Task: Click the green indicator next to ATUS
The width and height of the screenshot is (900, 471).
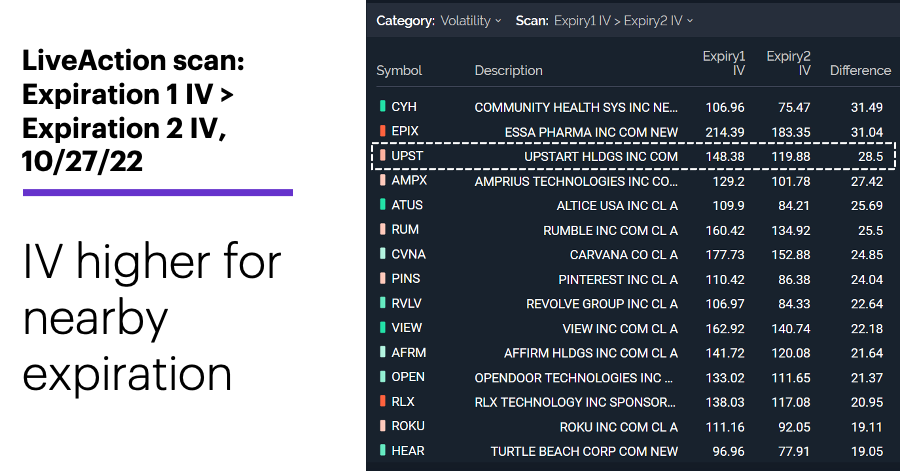Action: pos(382,205)
